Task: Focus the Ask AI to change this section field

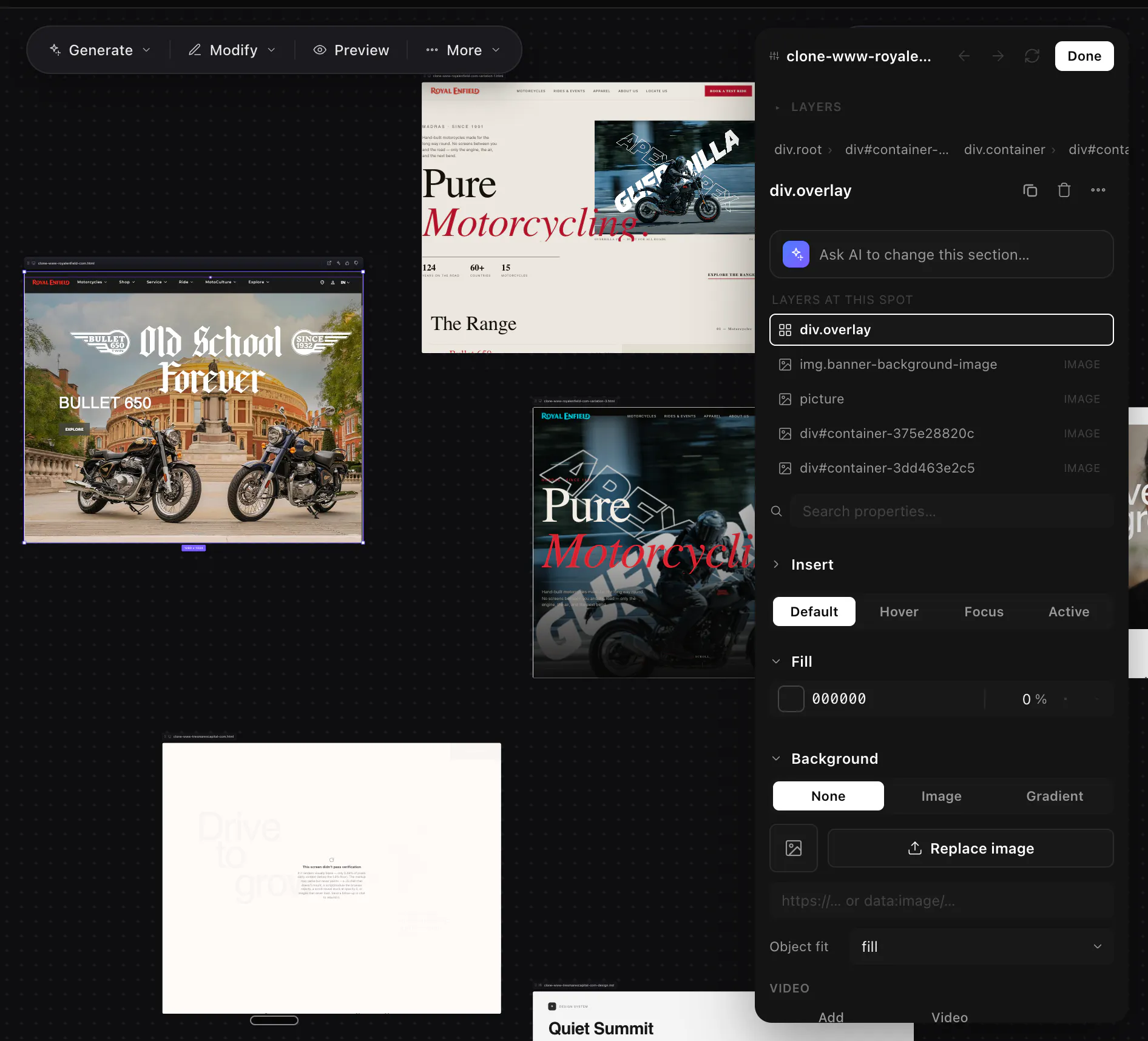Action: (941, 255)
